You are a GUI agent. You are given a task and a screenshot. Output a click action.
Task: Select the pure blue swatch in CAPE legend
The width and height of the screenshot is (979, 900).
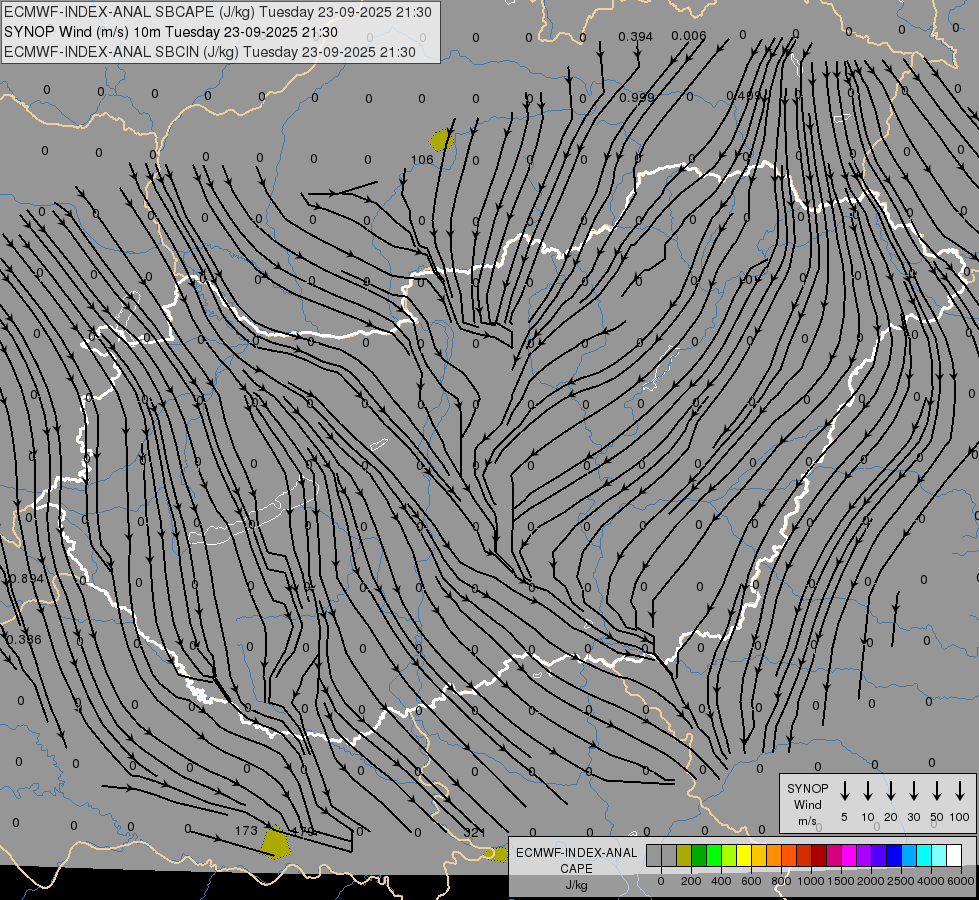[x=894, y=855]
